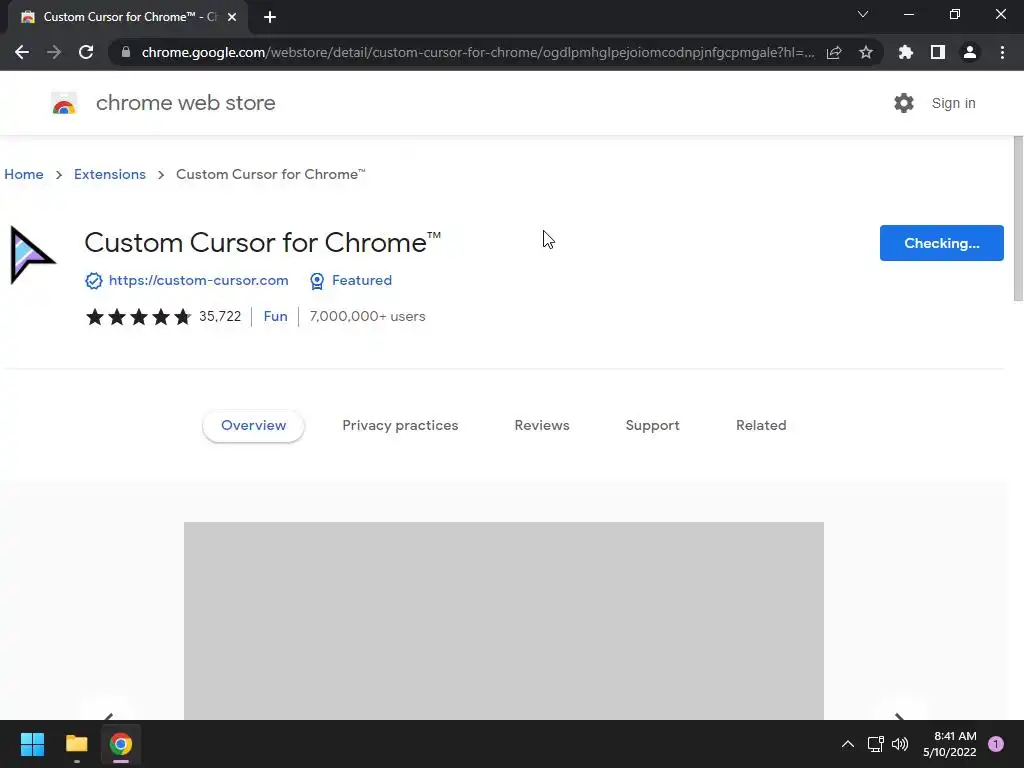This screenshot has height=768, width=1024.
Task: Click the screenshot preview placeholder
Action: [504, 620]
